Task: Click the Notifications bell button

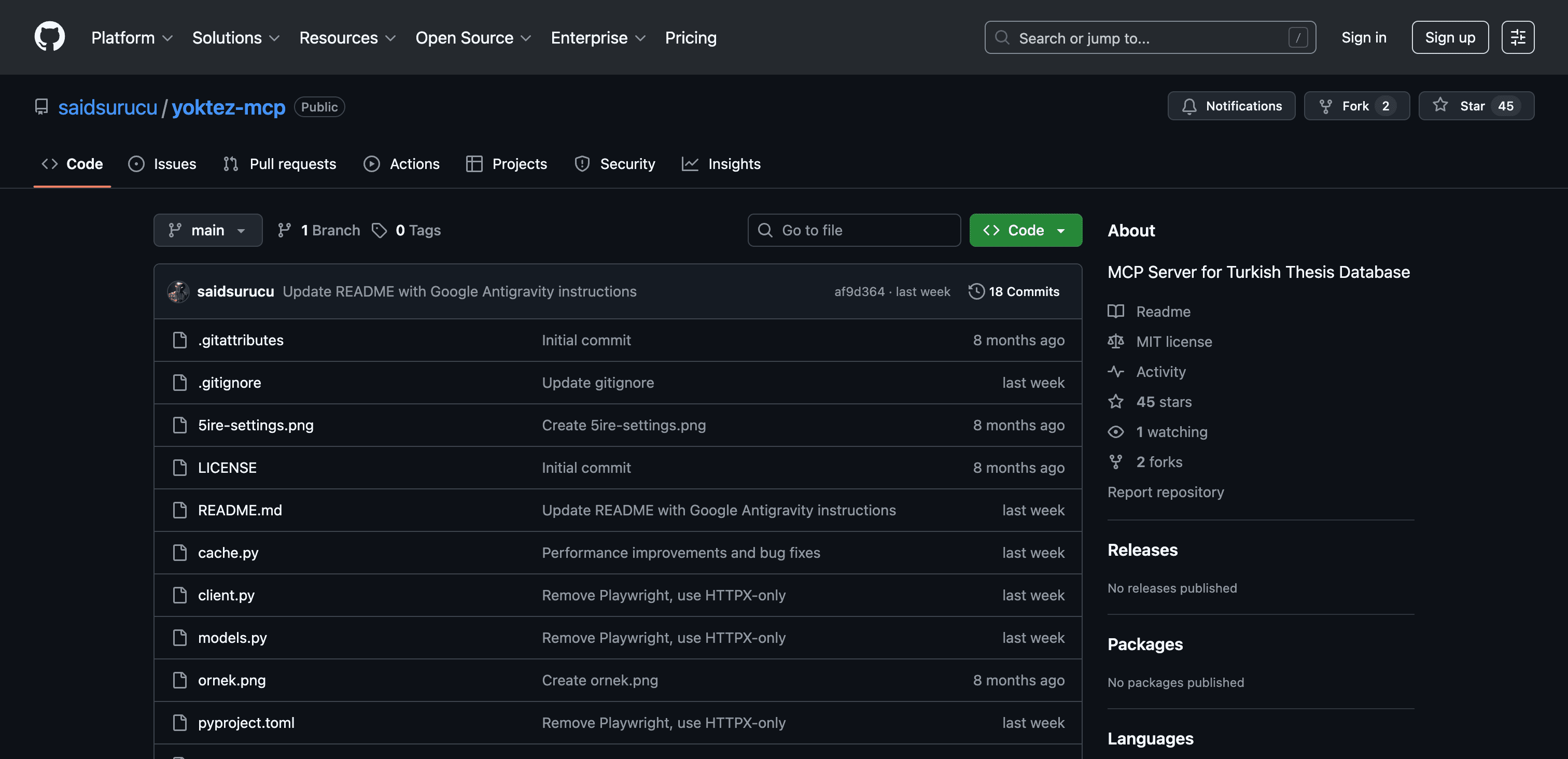Action: click(1231, 106)
